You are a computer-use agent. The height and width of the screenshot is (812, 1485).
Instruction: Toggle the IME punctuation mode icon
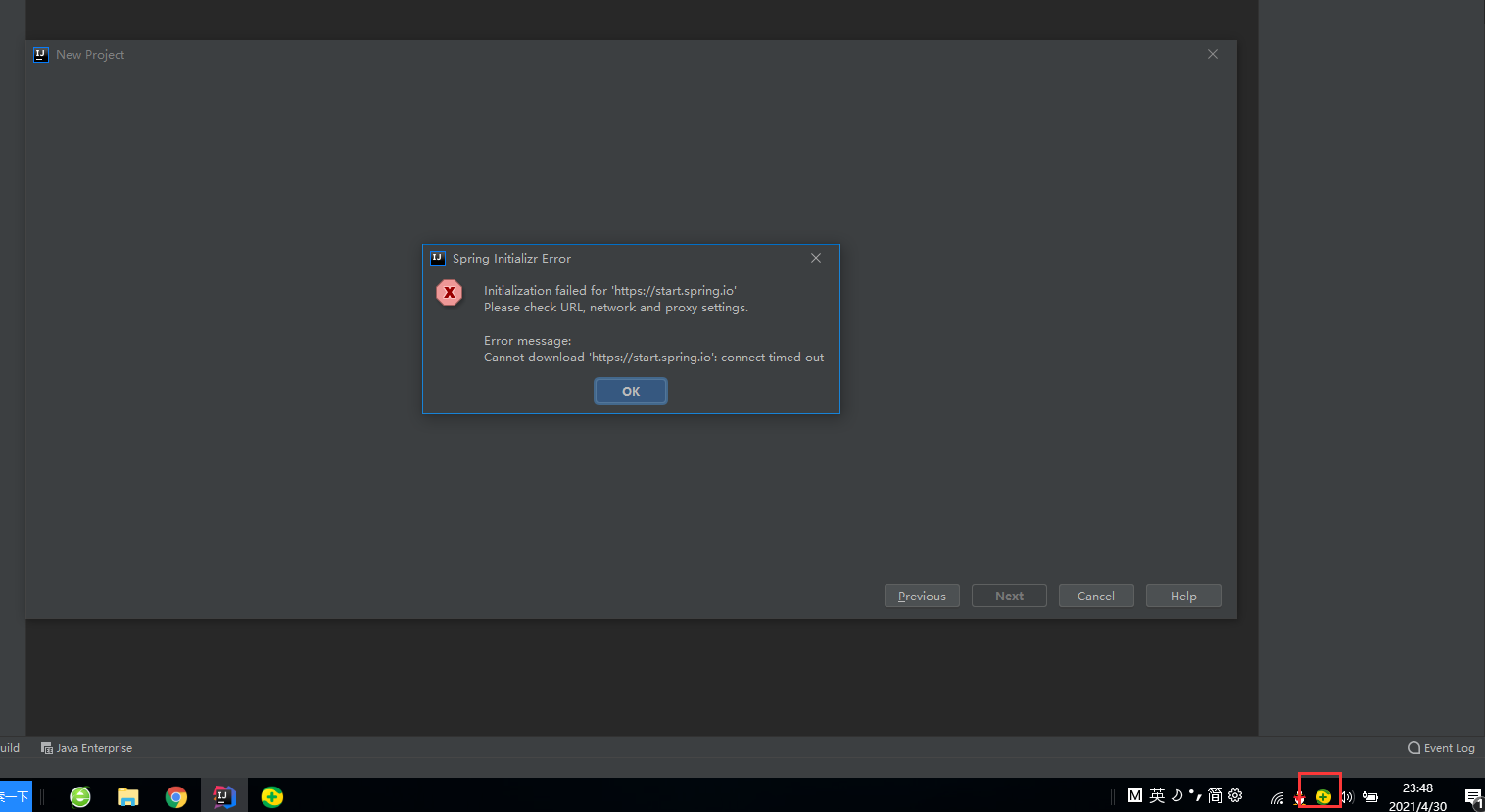click(x=1195, y=795)
